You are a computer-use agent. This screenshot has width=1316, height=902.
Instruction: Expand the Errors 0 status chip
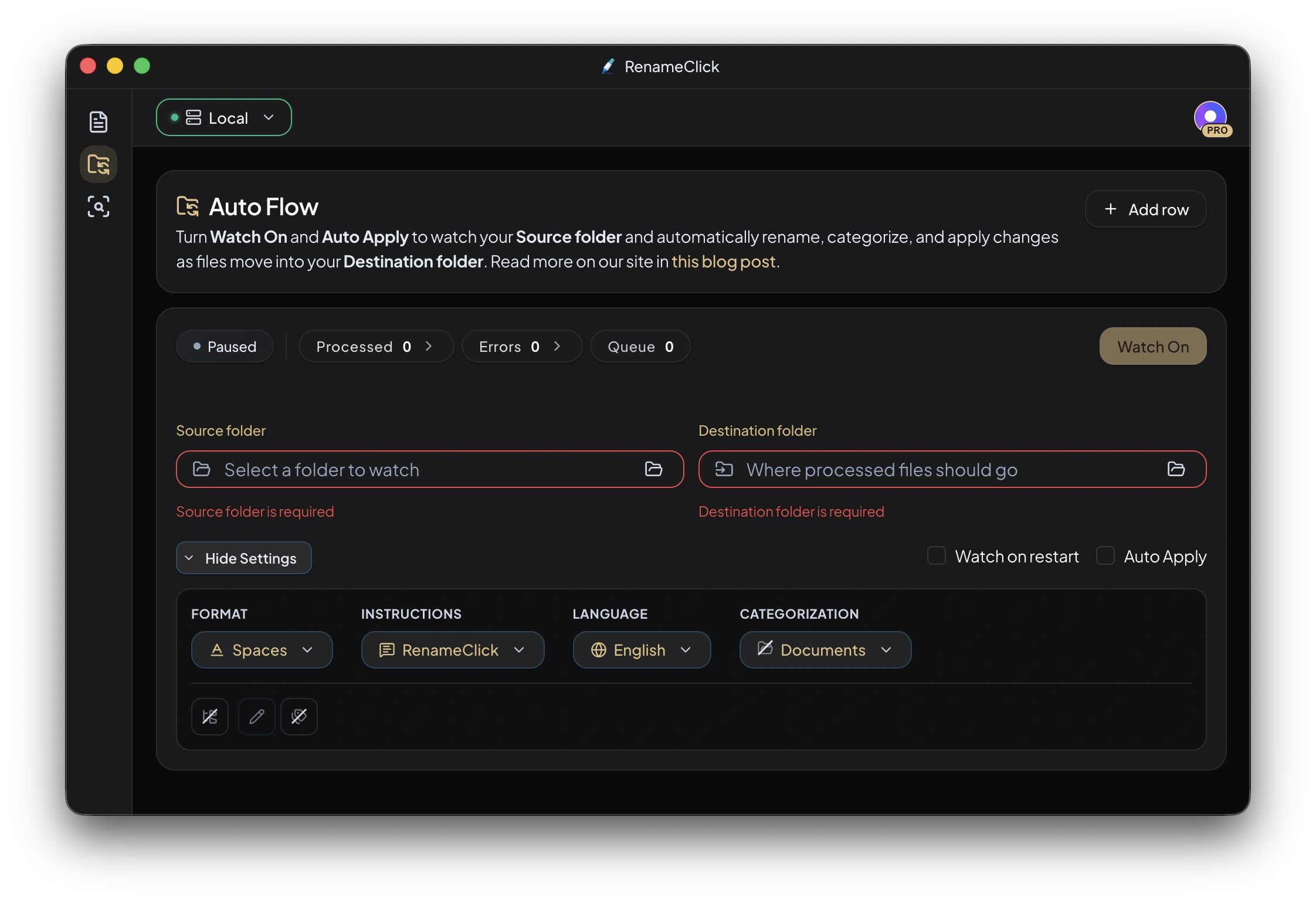[x=521, y=346]
